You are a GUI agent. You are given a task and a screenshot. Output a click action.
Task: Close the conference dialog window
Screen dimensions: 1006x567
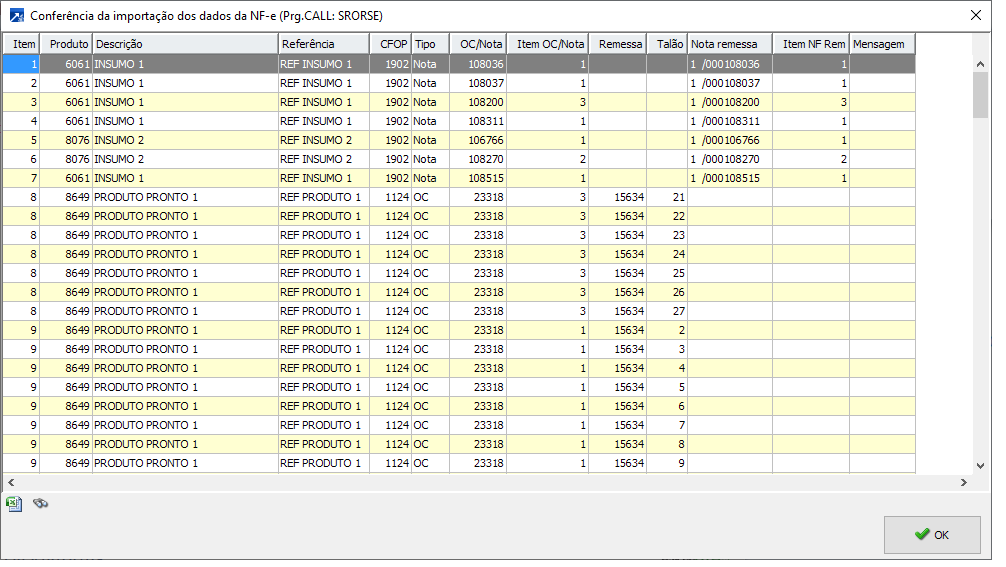coord(975,15)
